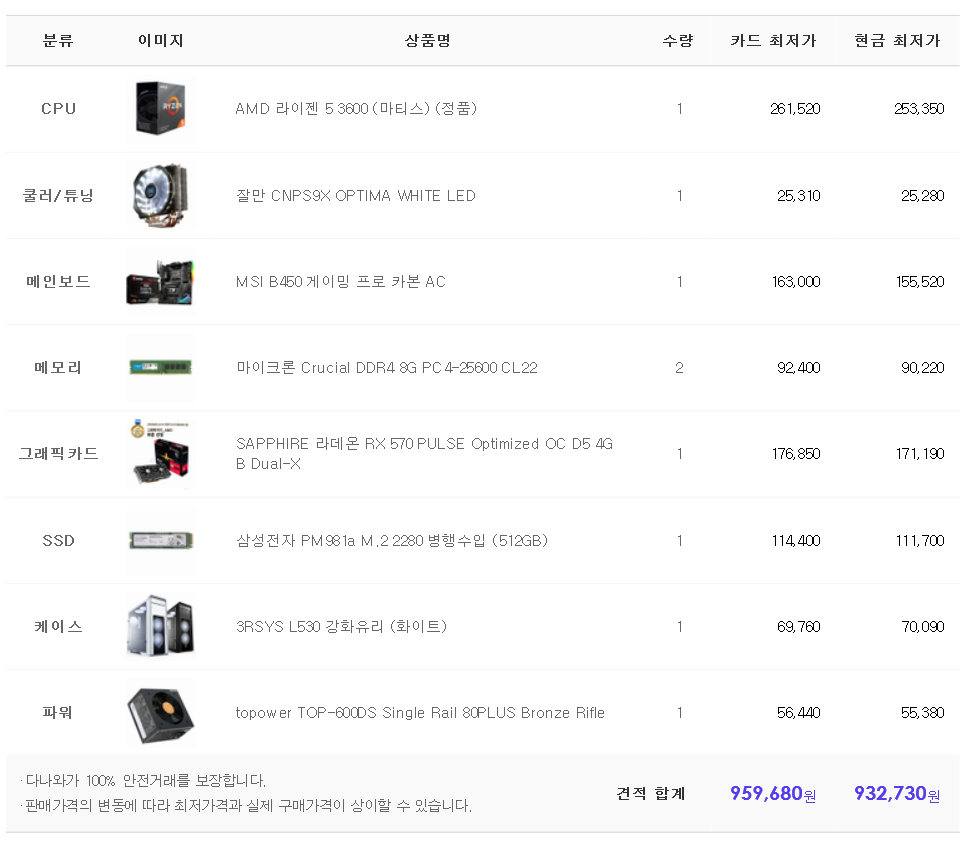
Task: Click the Samsung PM981a SSD image
Action: click(x=160, y=541)
